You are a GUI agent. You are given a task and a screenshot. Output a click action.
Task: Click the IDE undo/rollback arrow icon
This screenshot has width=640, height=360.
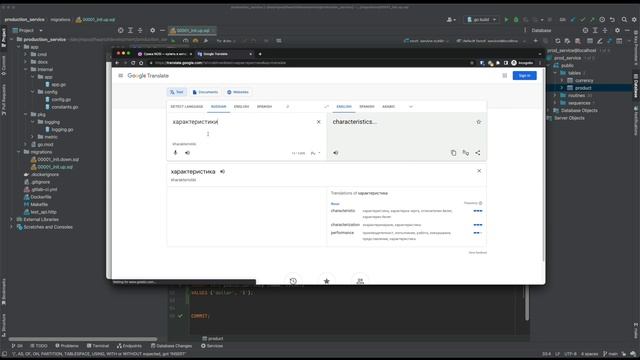(612, 20)
